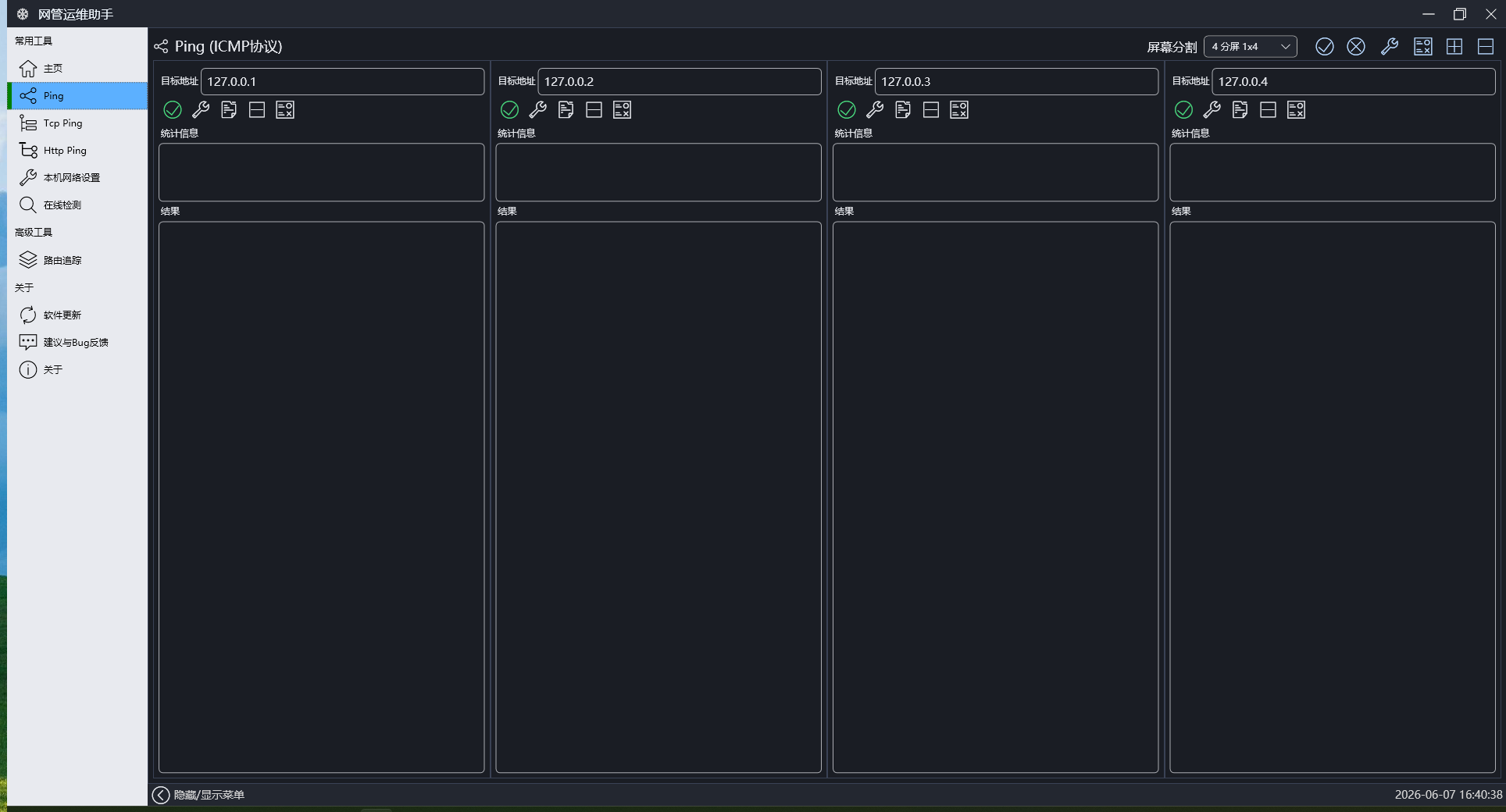
Task: Click the 网管运维助手 title bar app icon
Action: coord(23,14)
